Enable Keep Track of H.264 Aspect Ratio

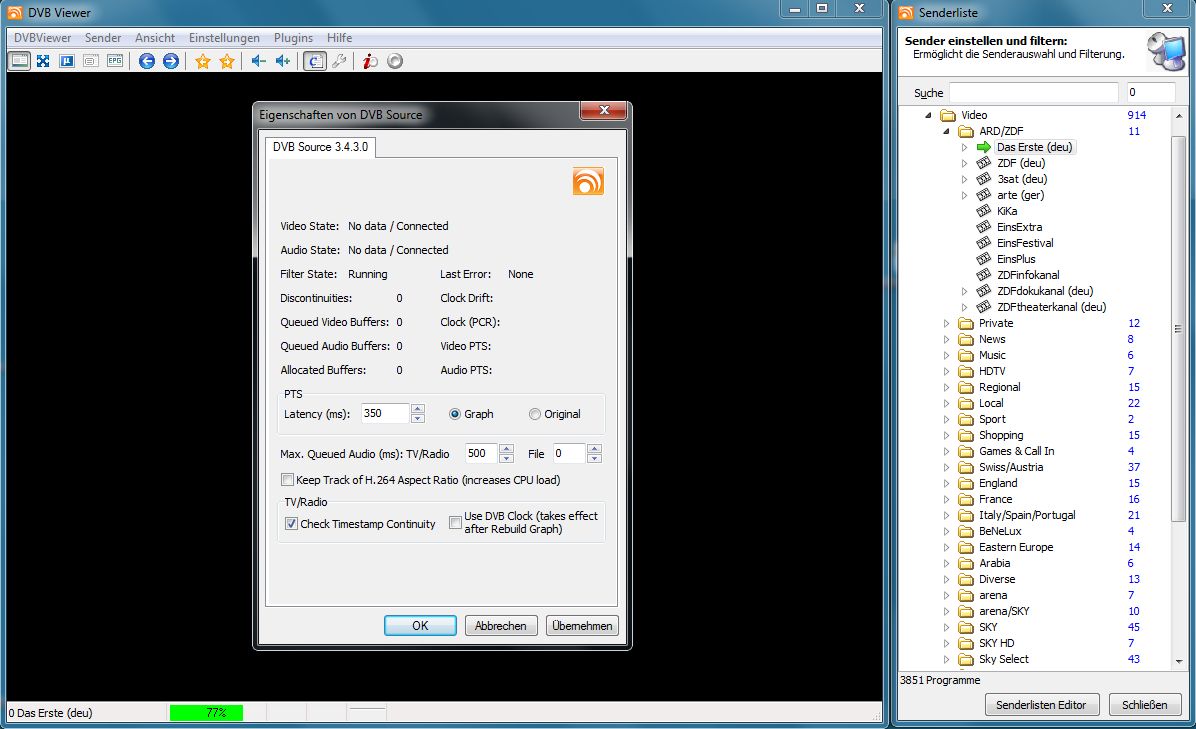tap(288, 480)
